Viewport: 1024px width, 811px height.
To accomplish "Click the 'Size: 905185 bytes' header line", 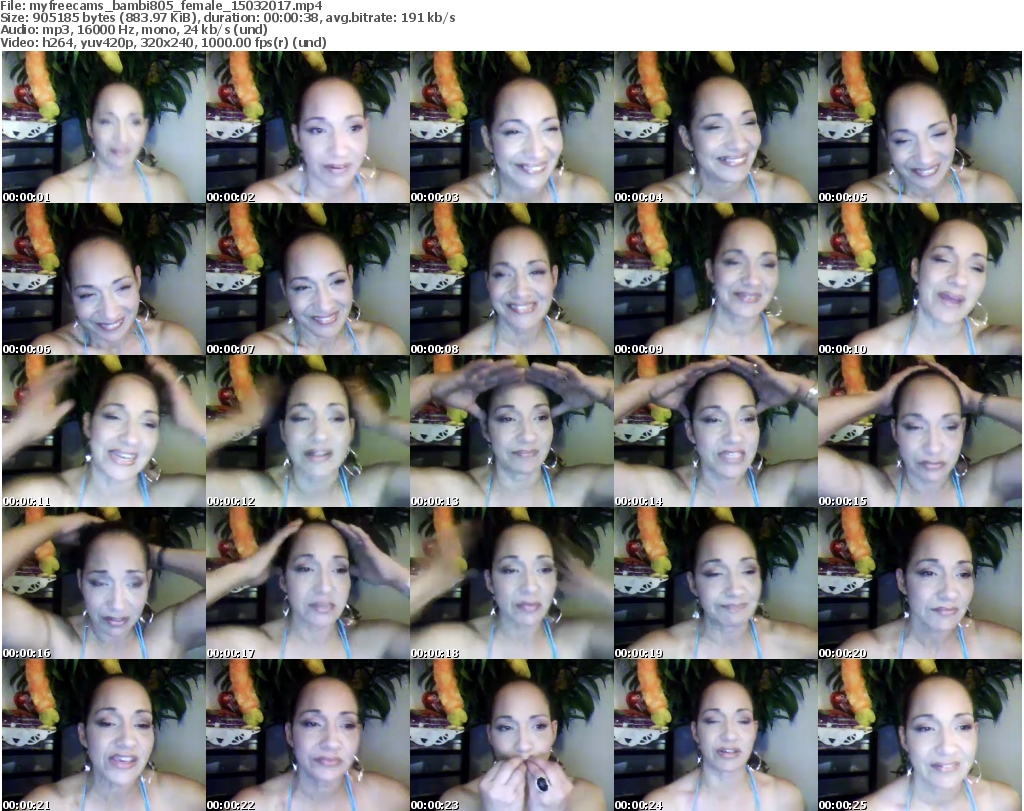I will point(228,18).
